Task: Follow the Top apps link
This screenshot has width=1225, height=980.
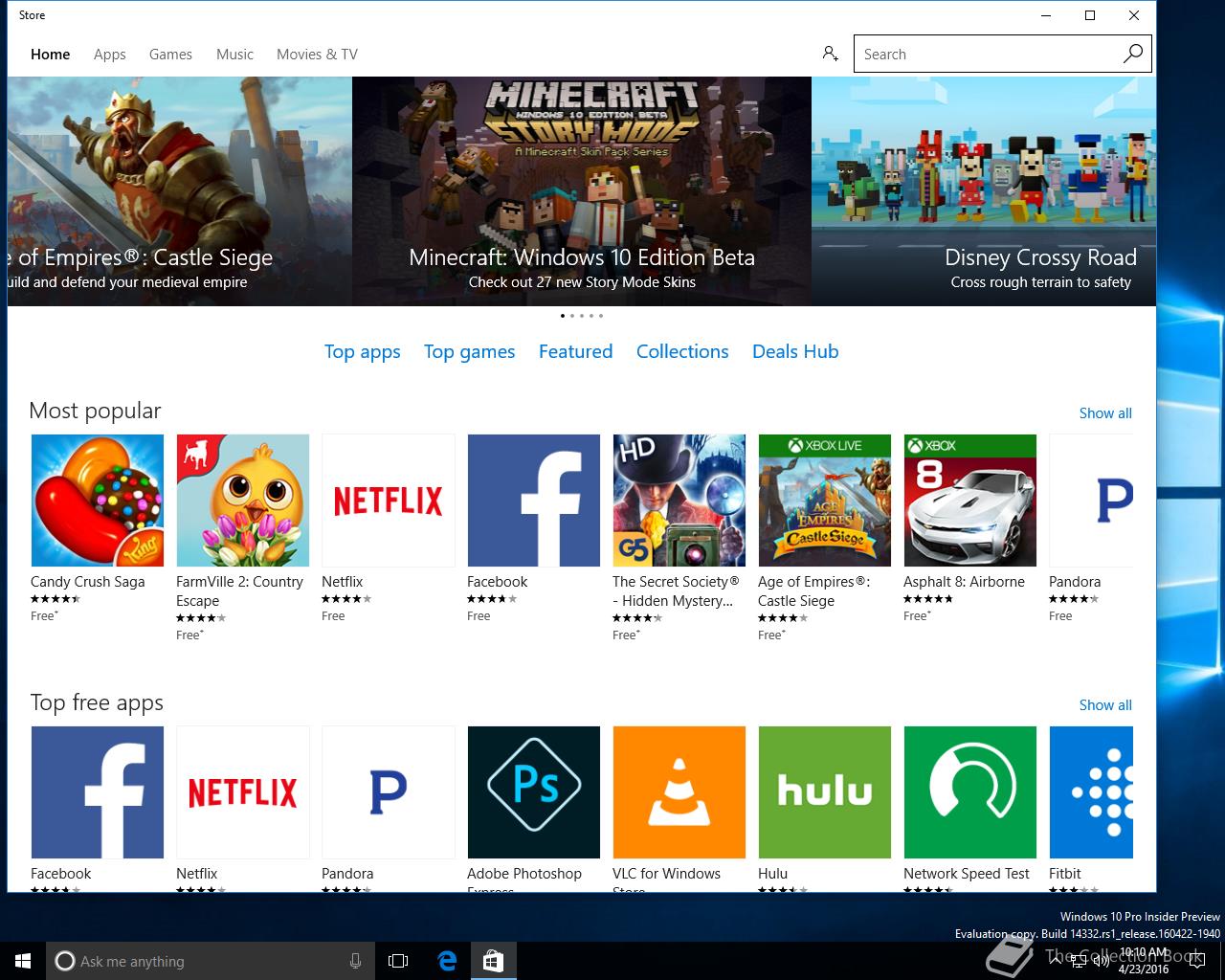Action: click(x=363, y=352)
